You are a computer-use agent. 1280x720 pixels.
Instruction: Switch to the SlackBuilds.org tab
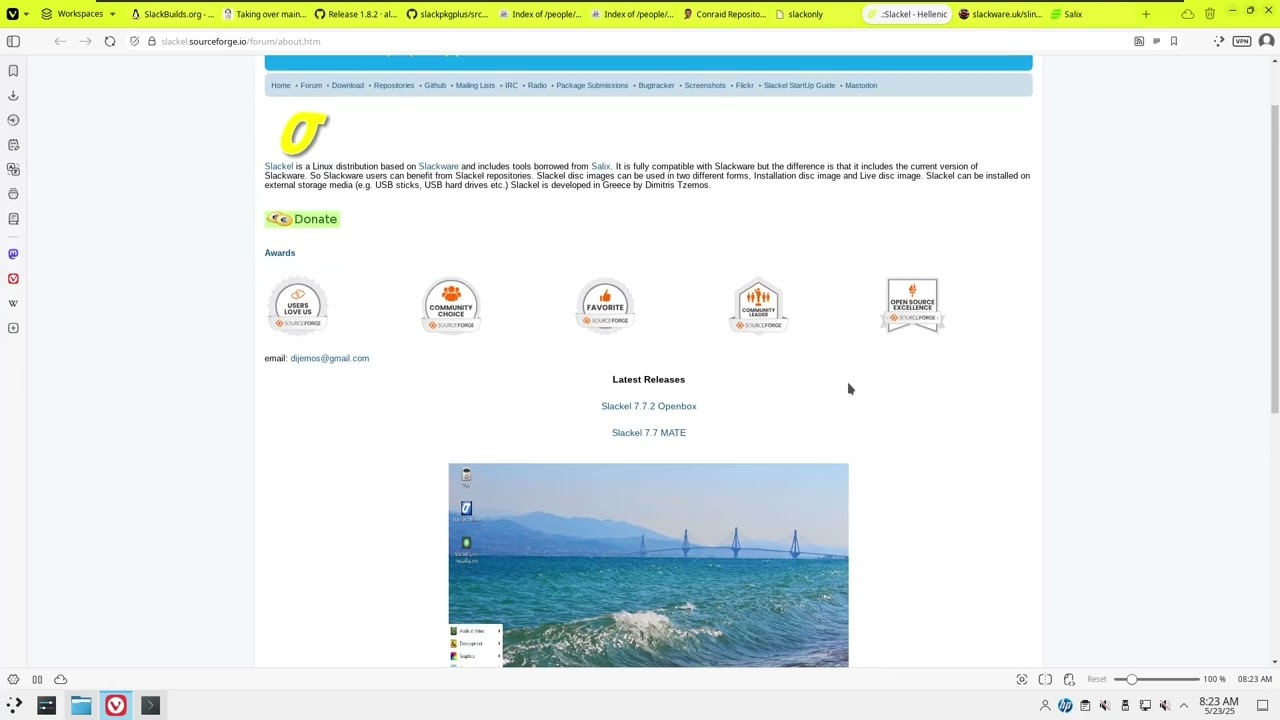[x=171, y=14]
